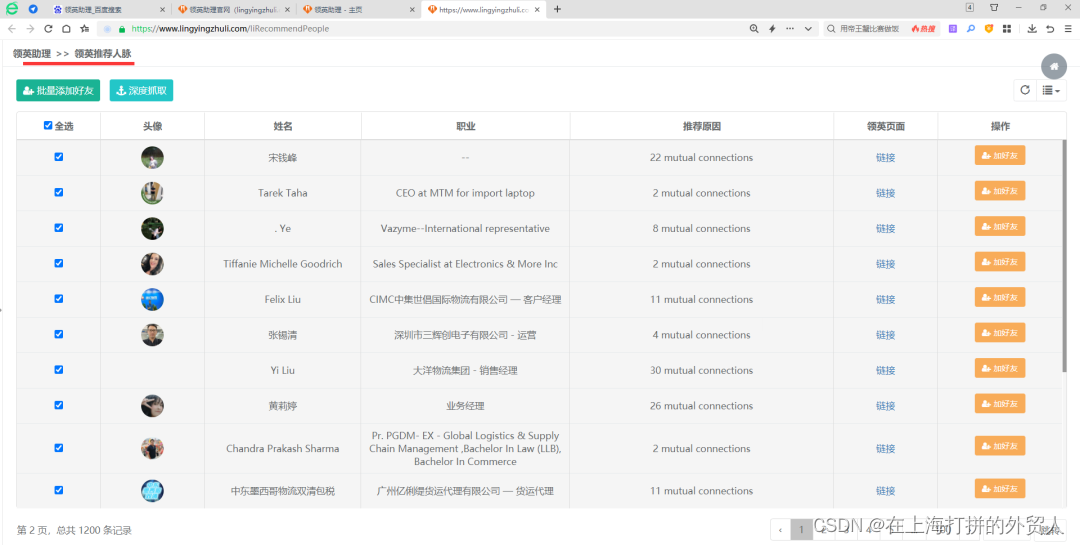Open the four-squares extensions grid icon
1080x545 pixels.
coord(1006,29)
